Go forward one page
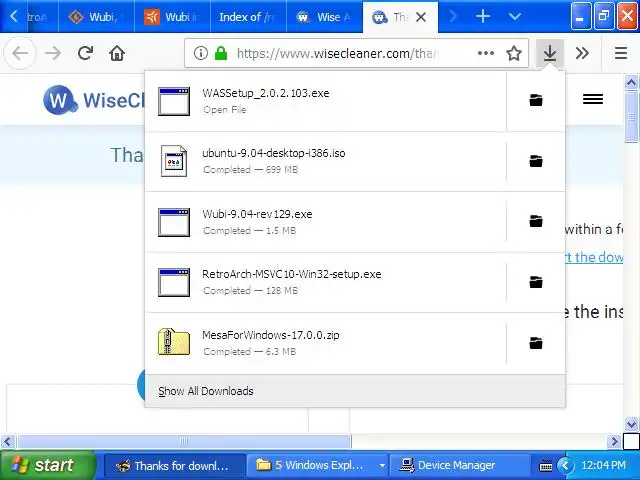640x480 pixels. [53, 53]
